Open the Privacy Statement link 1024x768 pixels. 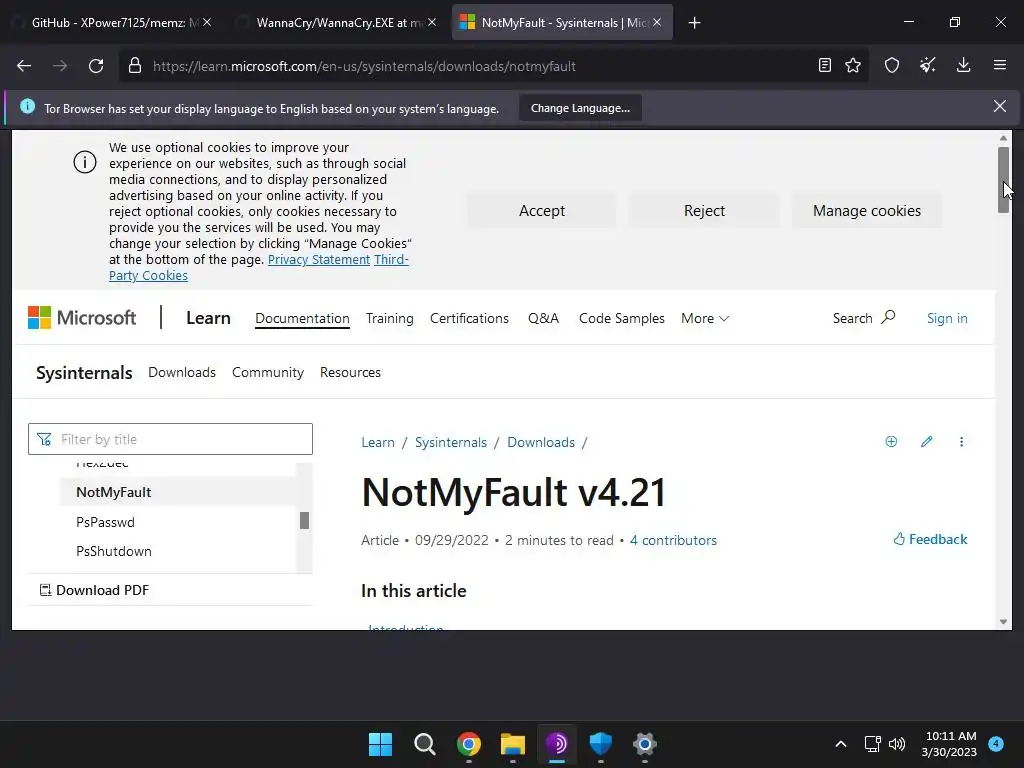[x=319, y=259]
